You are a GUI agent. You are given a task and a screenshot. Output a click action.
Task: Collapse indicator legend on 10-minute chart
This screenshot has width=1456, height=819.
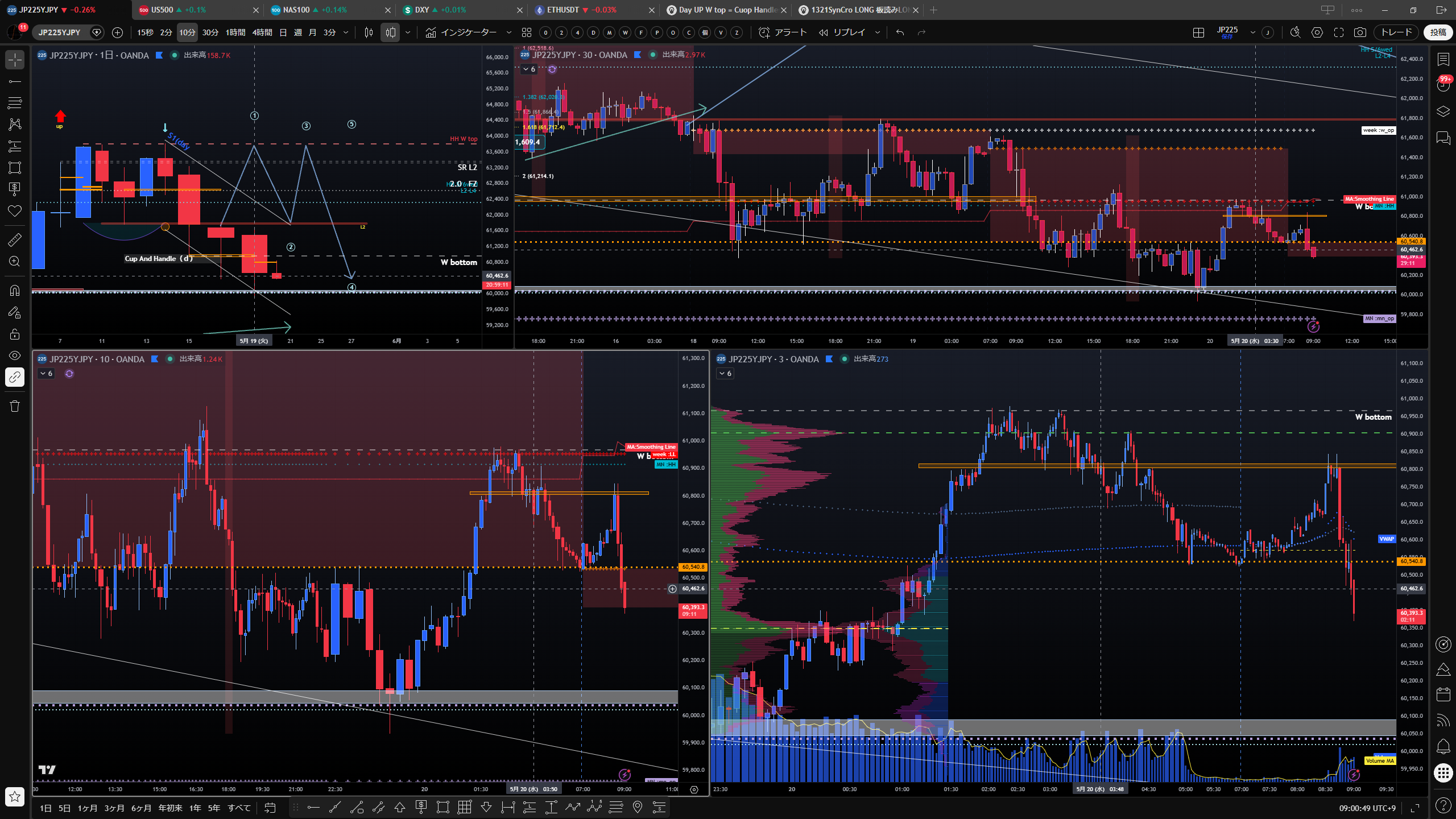(46, 374)
